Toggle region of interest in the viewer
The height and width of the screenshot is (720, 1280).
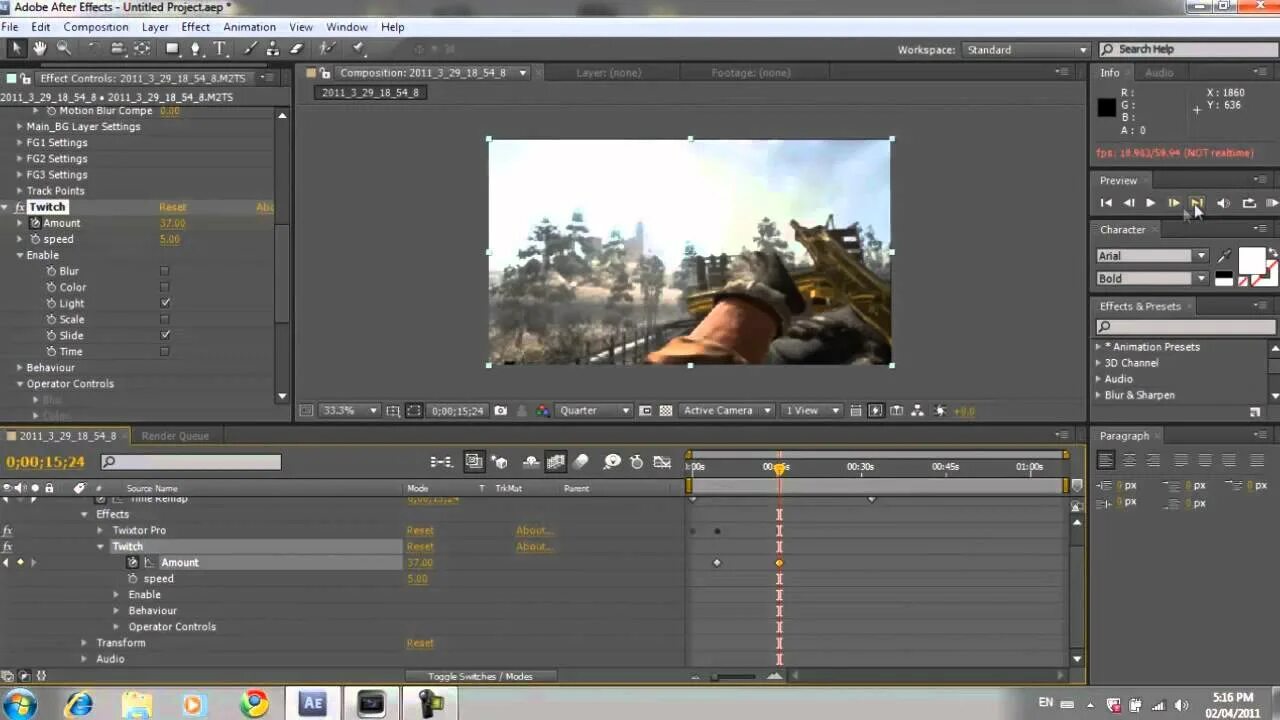point(646,410)
